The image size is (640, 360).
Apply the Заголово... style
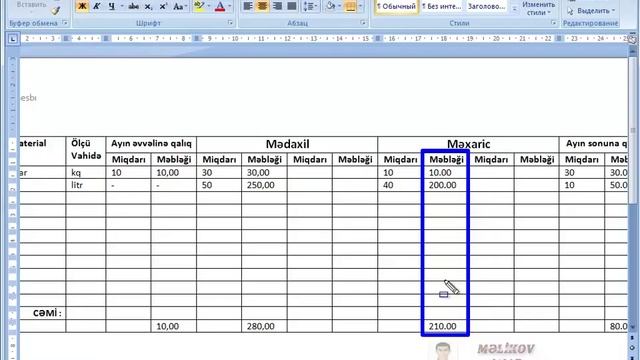pos(487,7)
